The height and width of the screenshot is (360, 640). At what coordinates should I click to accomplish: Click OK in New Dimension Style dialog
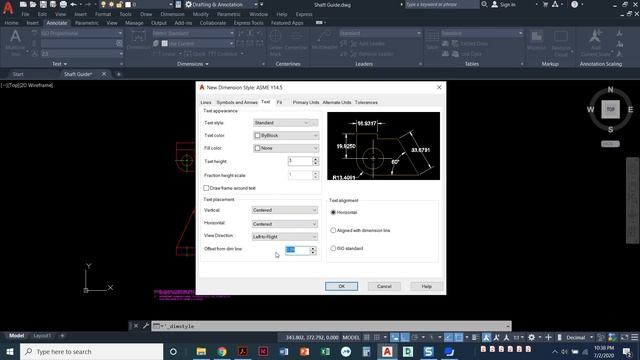click(342, 286)
